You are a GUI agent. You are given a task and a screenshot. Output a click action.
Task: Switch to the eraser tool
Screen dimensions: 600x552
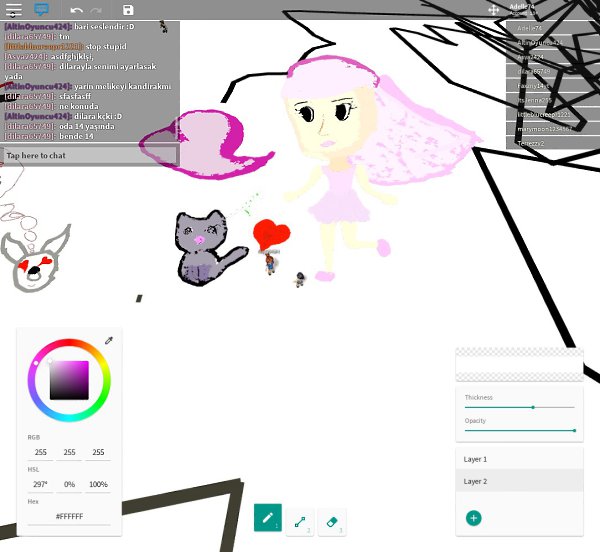coord(331,520)
